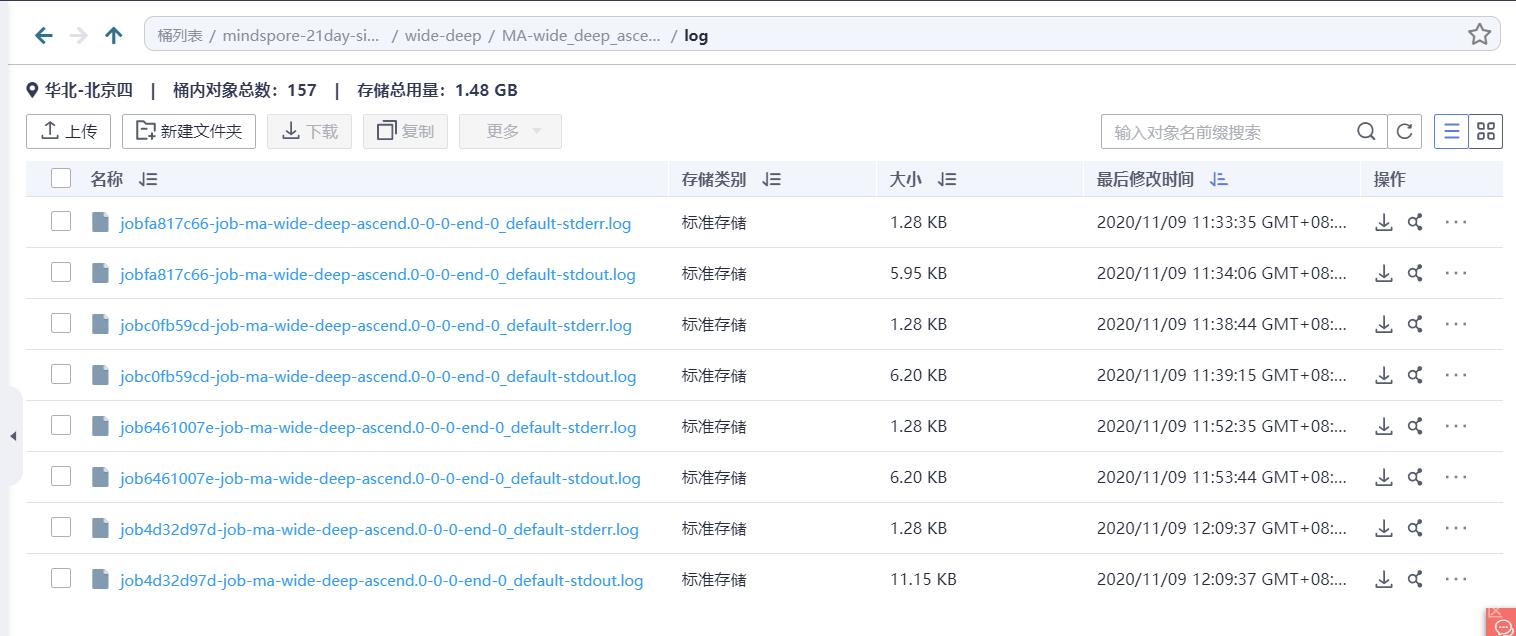
Task: Open more actions for job6461007e stdout.log
Action: (1456, 478)
